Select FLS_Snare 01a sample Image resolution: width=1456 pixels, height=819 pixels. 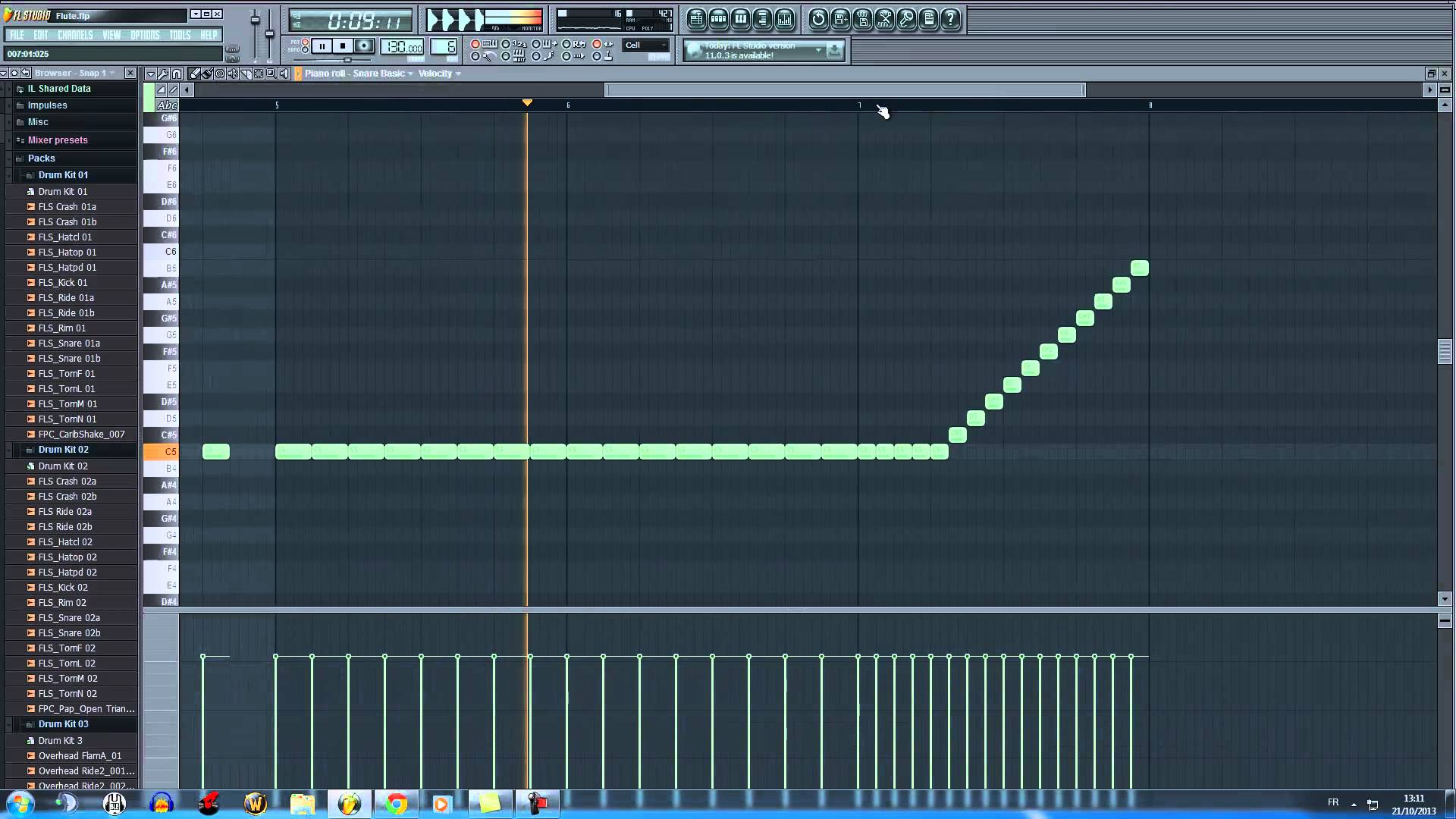coord(69,344)
